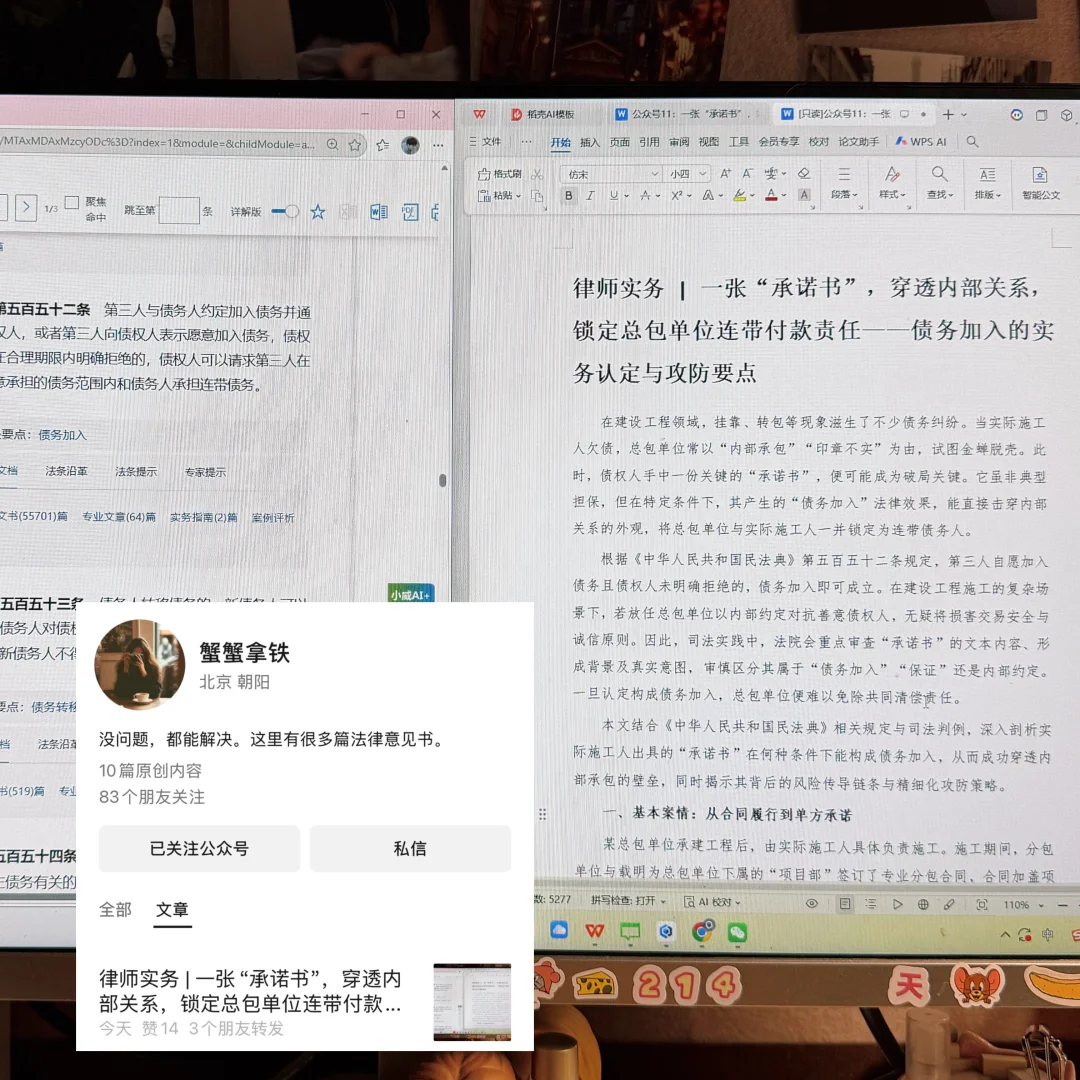Switch to outline view in WPS status bar
1080x1080 pixels.
[871, 904]
